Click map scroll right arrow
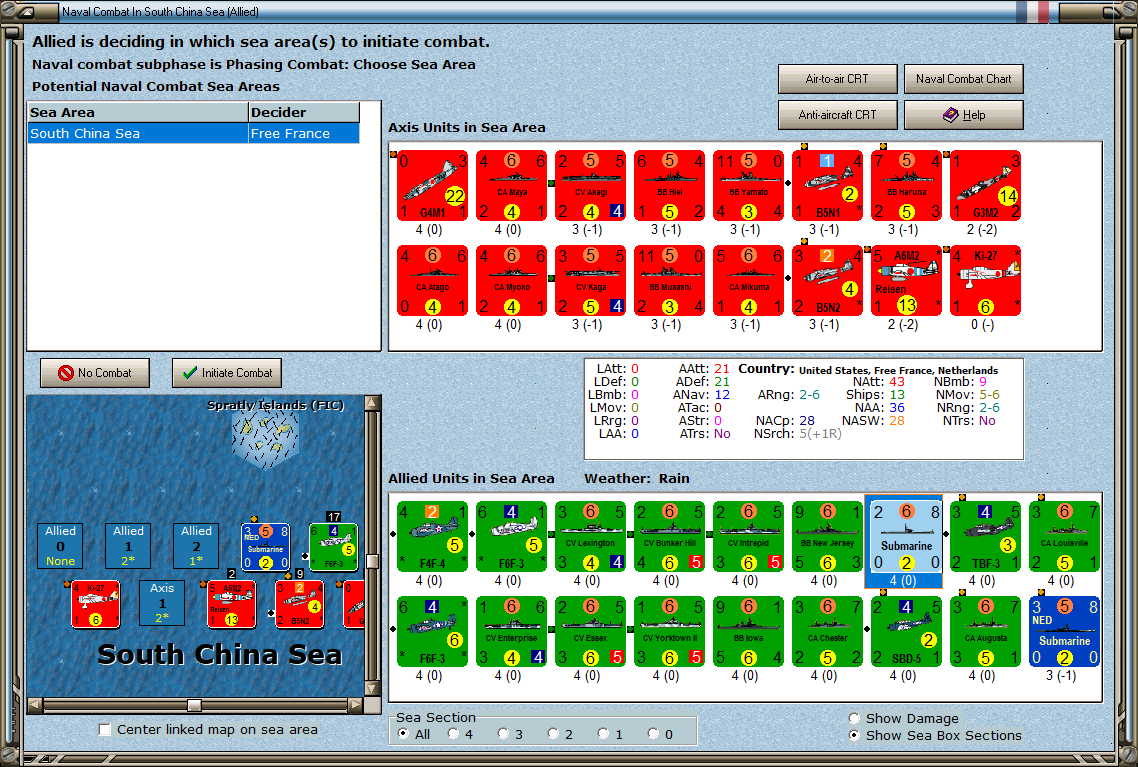The height and width of the screenshot is (767, 1138). (x=356, y=704)
